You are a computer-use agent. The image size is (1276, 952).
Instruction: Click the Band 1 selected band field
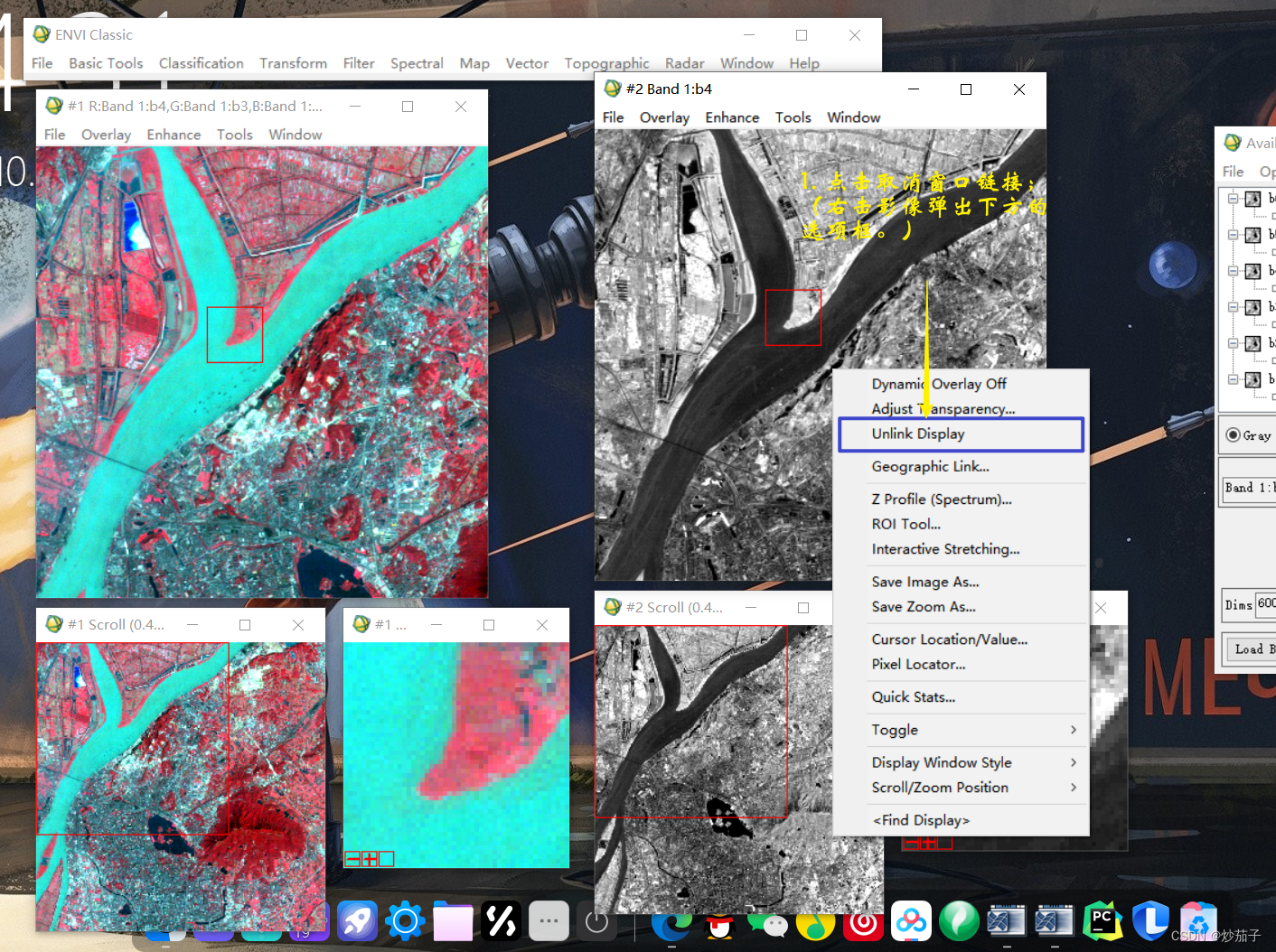(1249, 488)
